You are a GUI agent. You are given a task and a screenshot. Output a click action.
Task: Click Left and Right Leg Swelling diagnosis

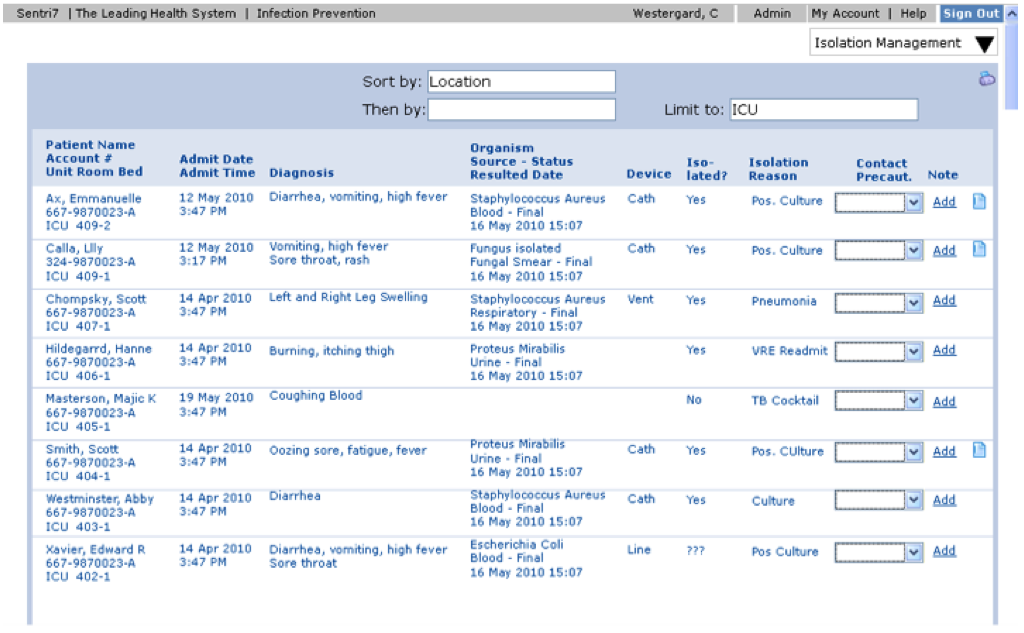(348, 297)
